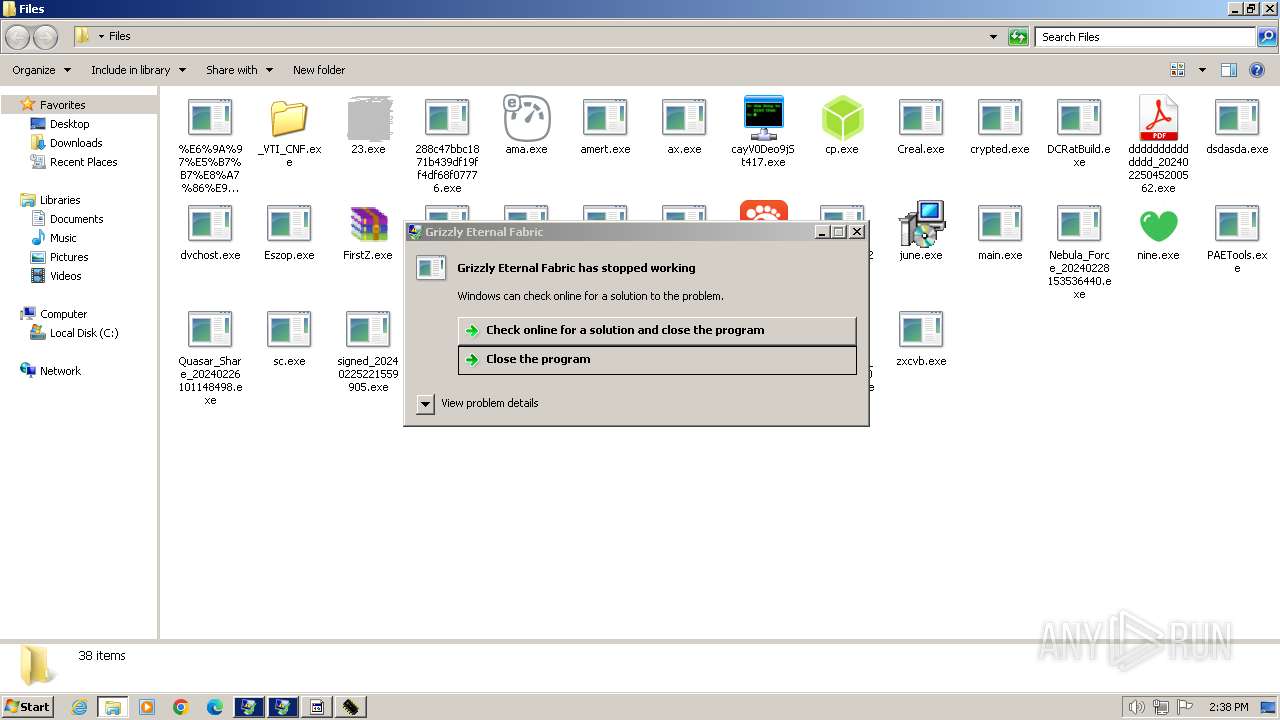Click the Files breadcrumb in address bar
The width and height of the screenshot is (1280, 720).
(x=120, y=37)
